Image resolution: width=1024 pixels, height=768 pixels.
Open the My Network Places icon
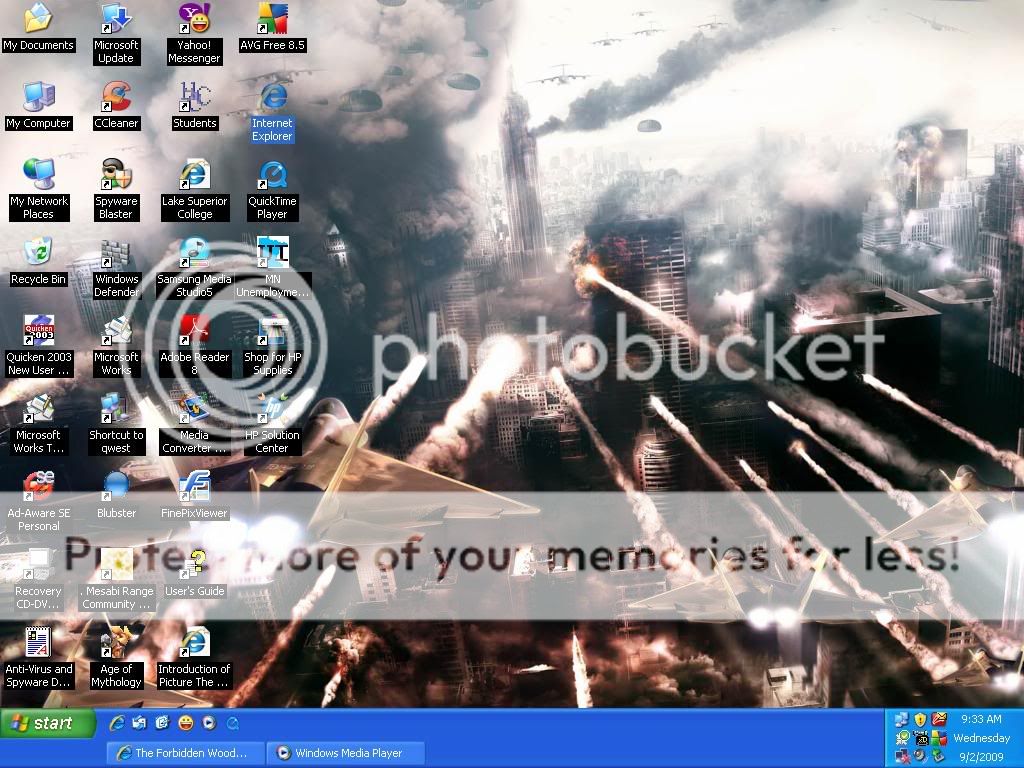[x=38, y=189]
